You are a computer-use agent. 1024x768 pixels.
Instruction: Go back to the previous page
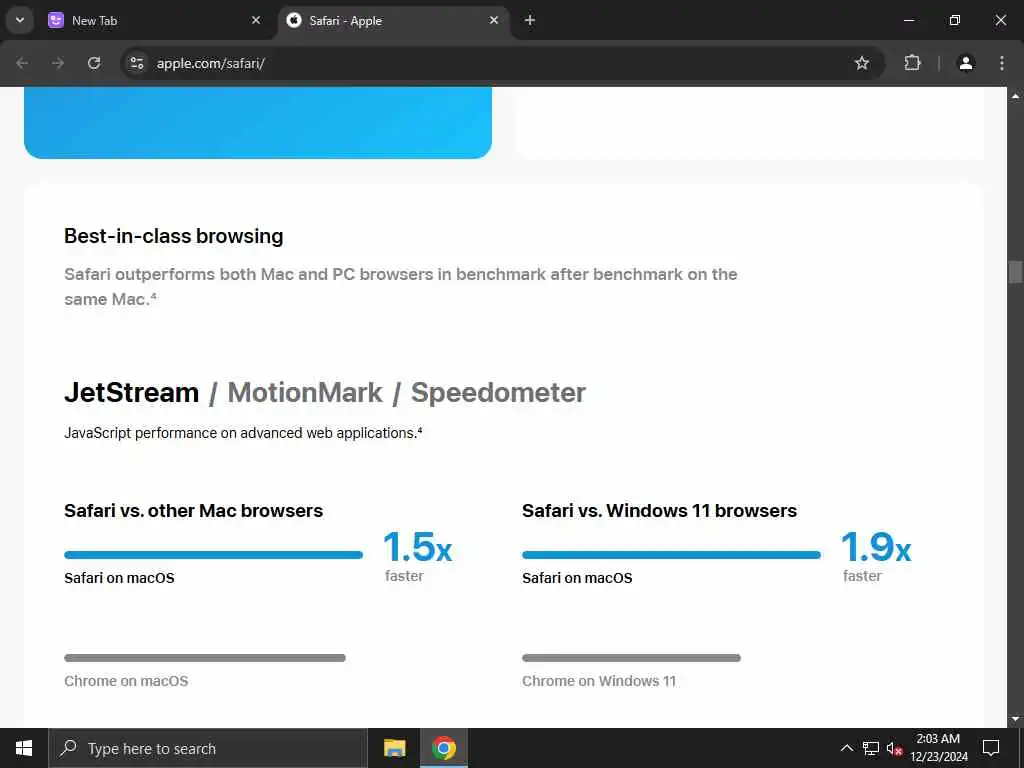click(x=22, y=63)
